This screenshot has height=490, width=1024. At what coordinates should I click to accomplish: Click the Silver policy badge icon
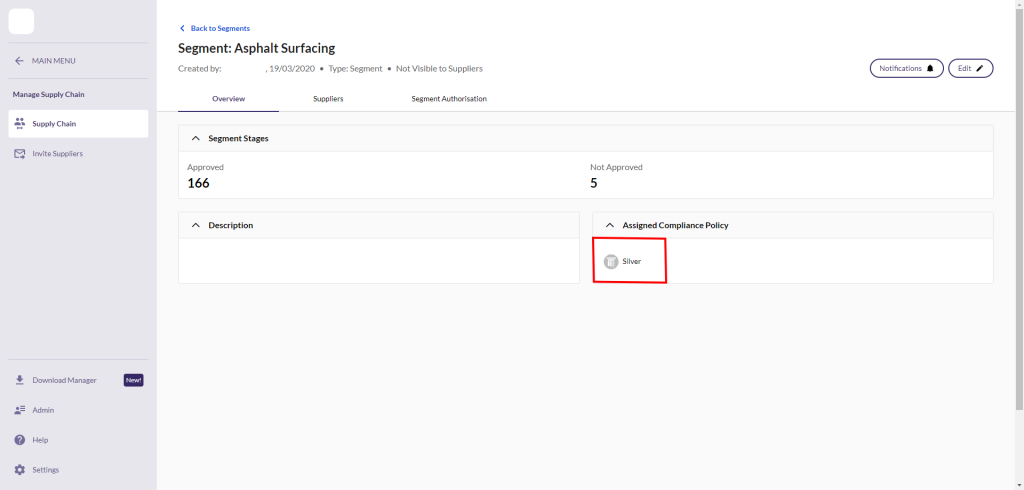pyautogui.click(x=611, y=261)
